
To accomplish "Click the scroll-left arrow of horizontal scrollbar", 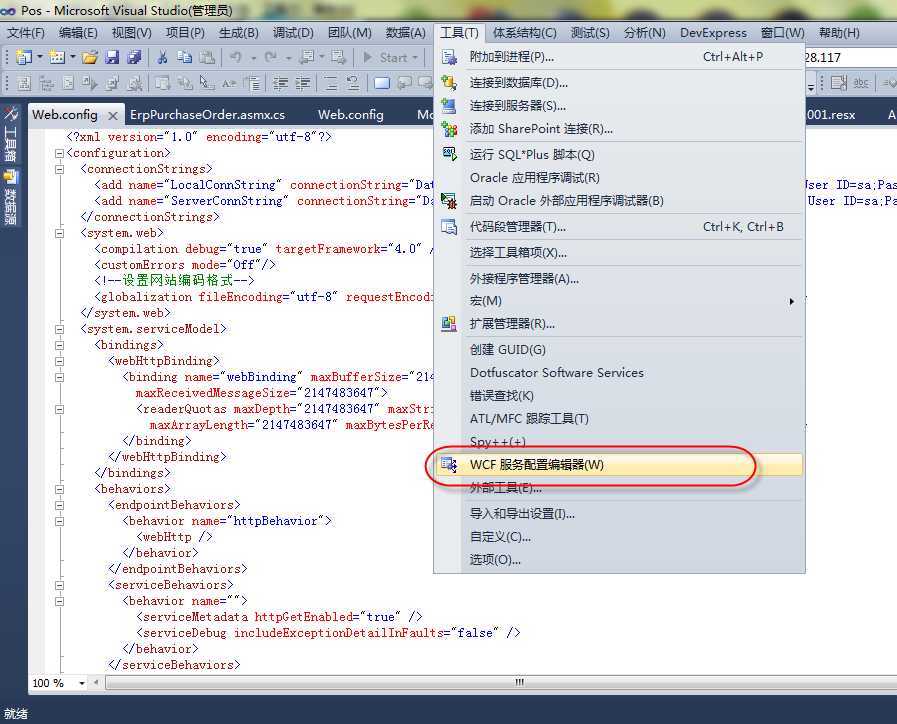I will 96,683.
